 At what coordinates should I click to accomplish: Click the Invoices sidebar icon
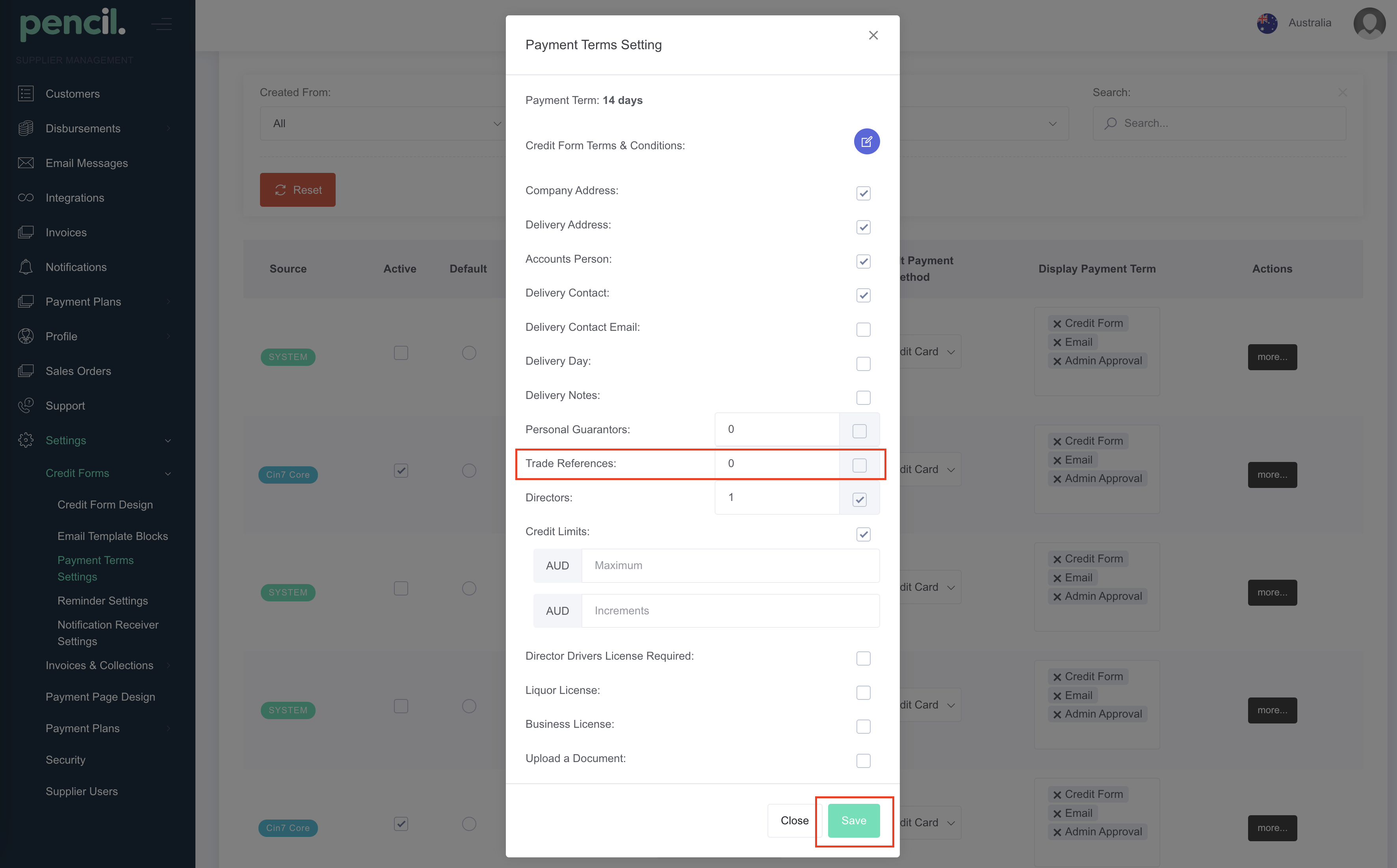pyautogui.click(x=26, y=232)
